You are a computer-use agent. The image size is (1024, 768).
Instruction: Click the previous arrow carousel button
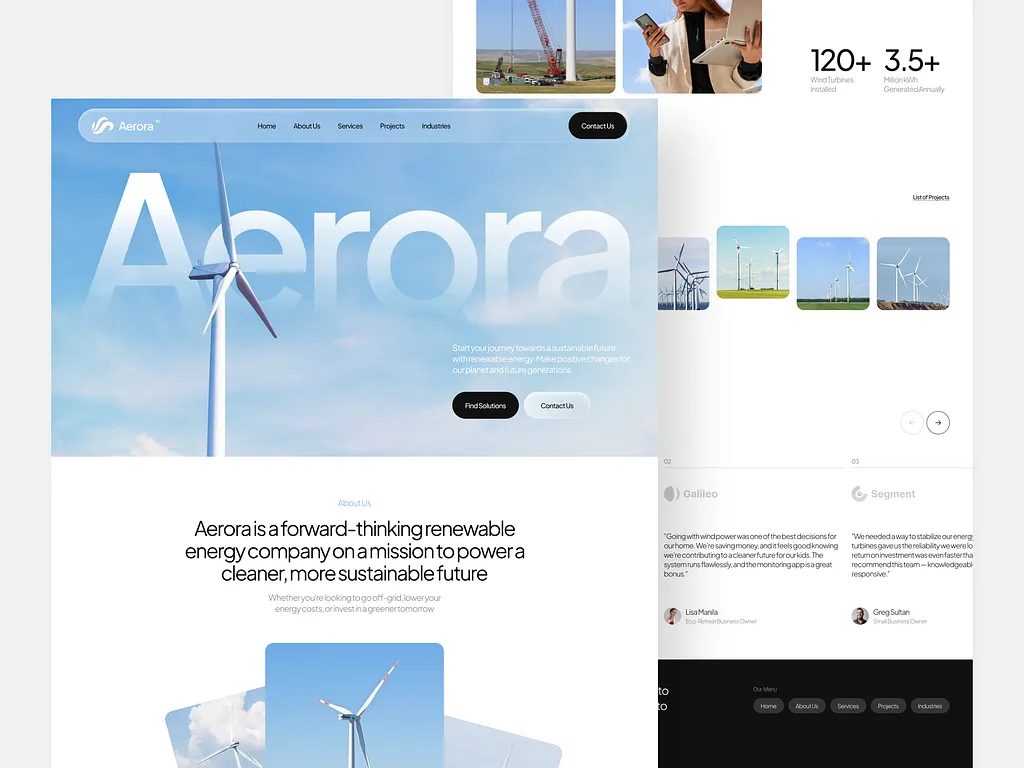[x=911, y=423]
